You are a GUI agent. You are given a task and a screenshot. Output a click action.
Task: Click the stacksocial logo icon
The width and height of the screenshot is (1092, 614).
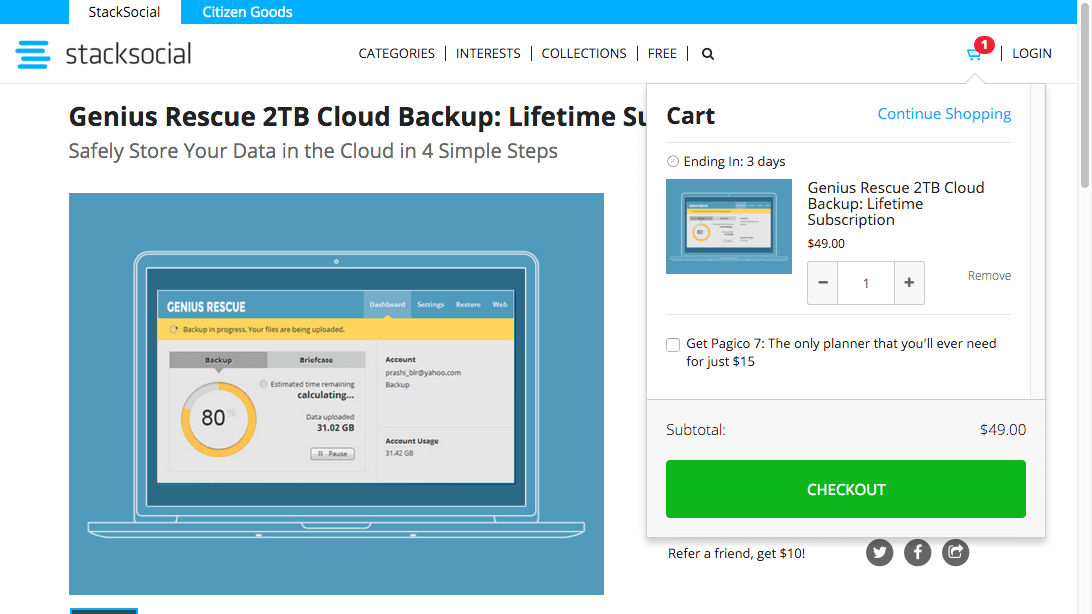pos(33,53)
